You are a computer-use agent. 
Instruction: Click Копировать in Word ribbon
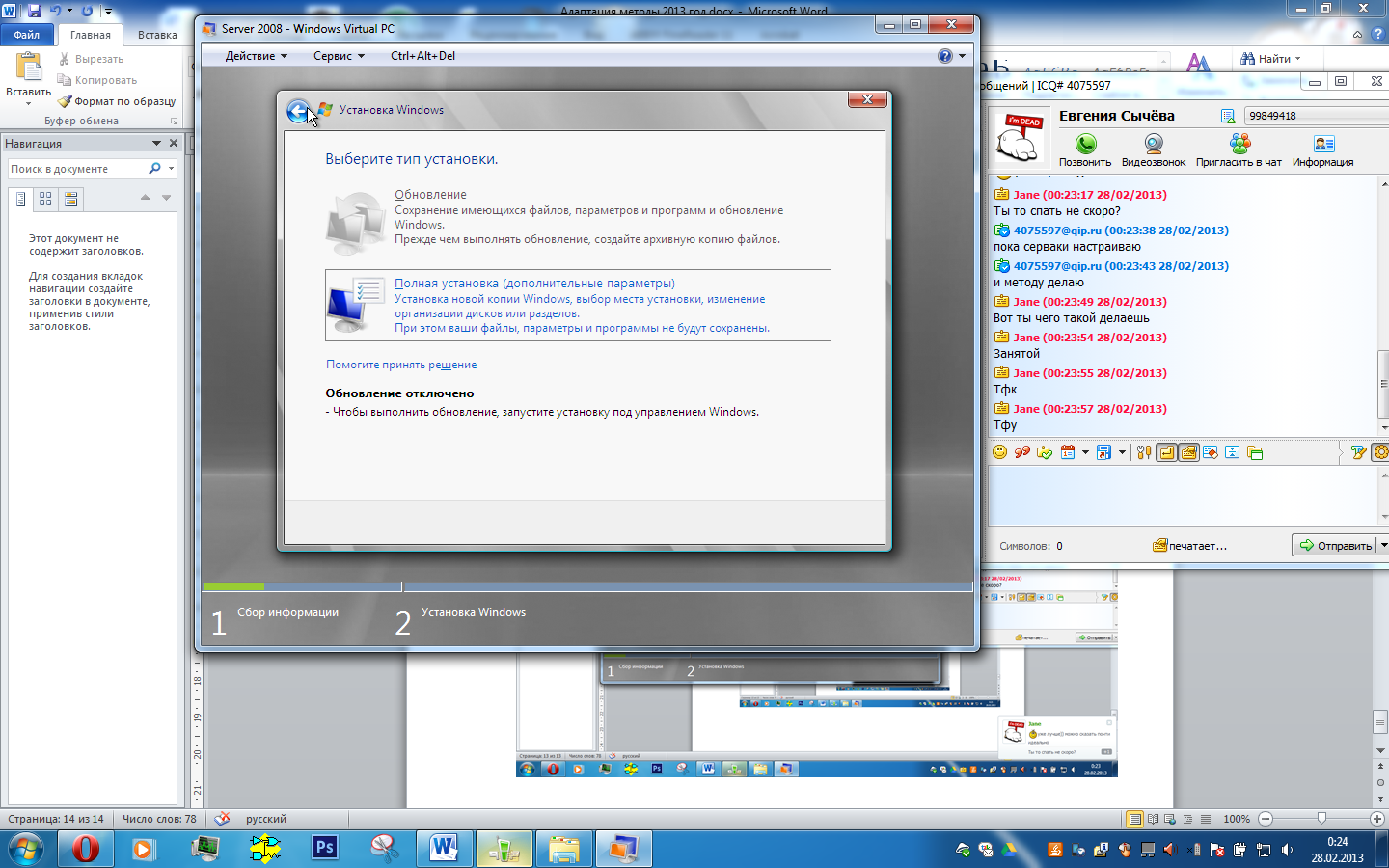[96, 80]
